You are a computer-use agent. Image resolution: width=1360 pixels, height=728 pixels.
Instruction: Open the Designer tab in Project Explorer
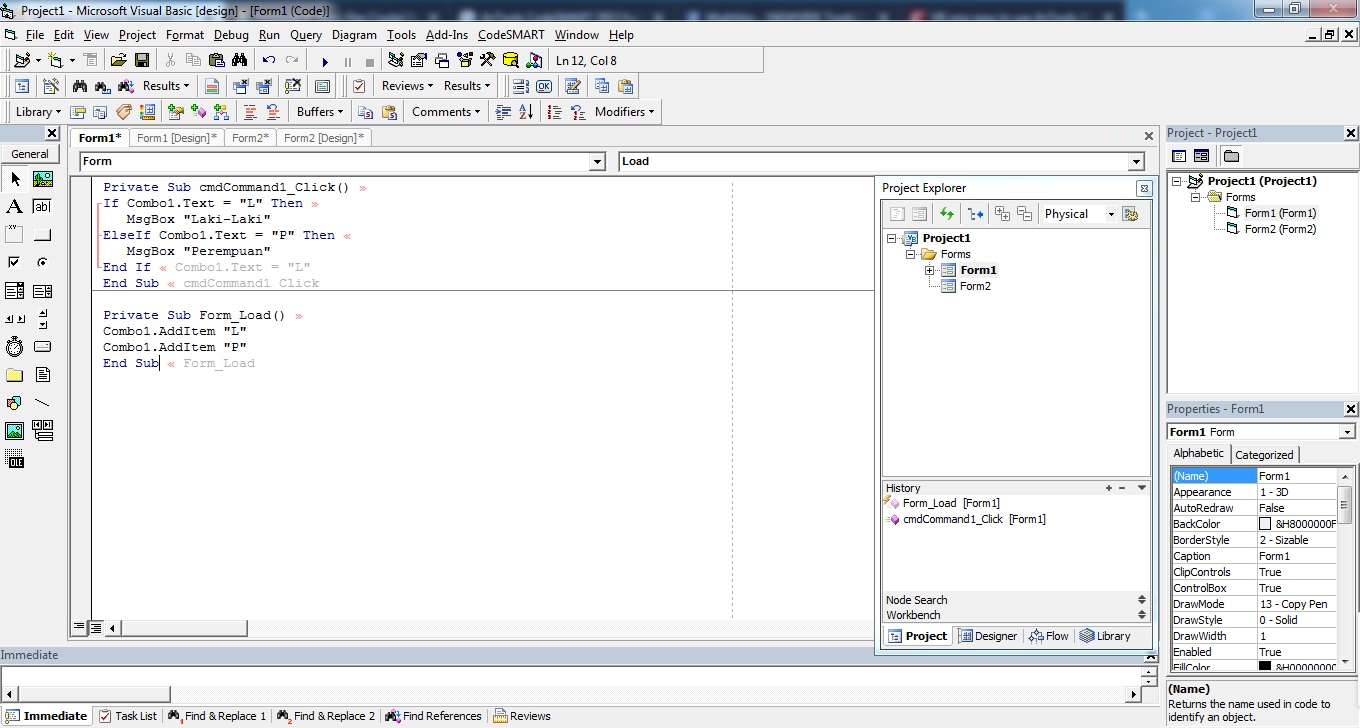(987, 636)
